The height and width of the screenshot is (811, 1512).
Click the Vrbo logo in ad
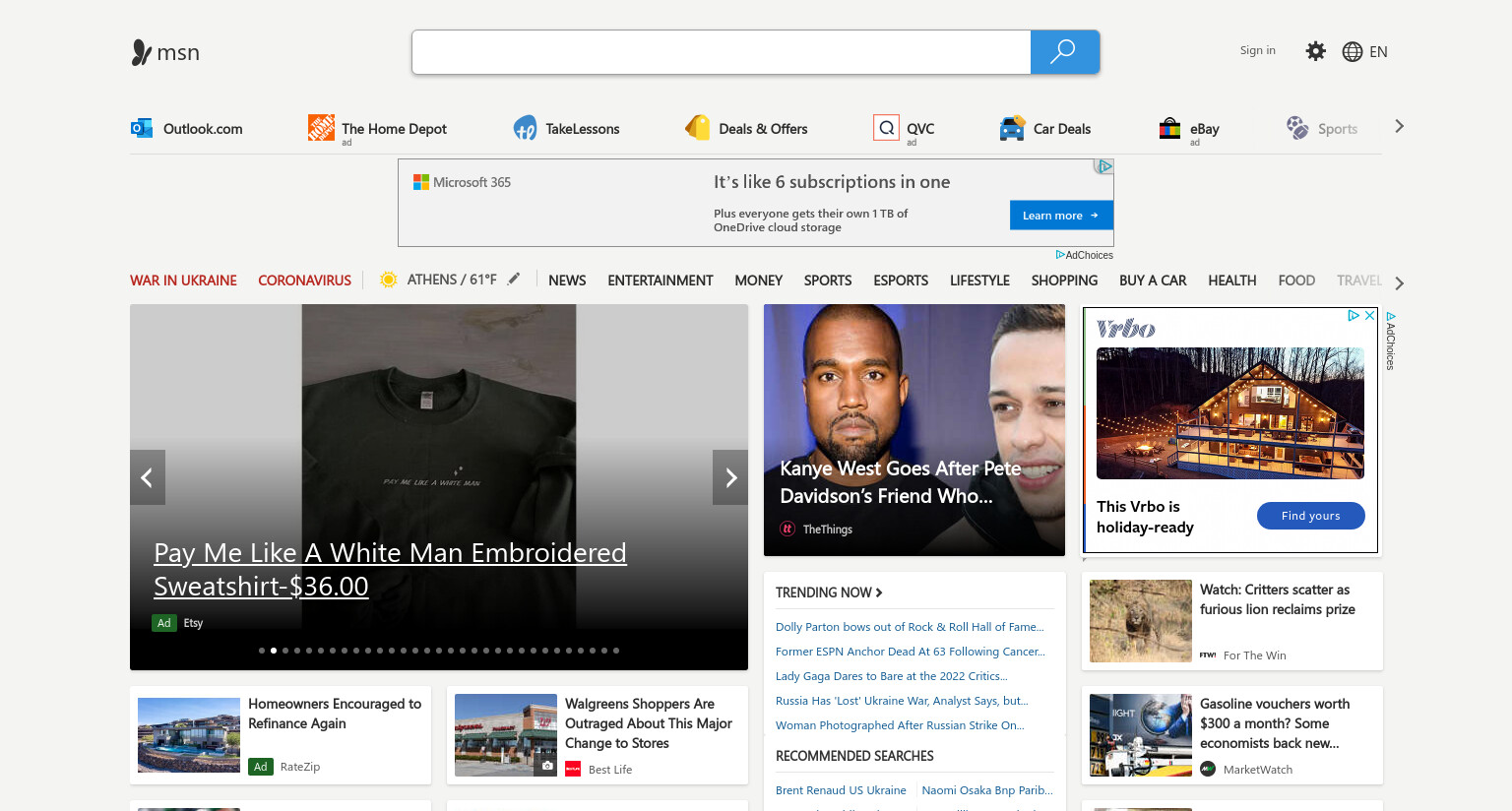[x=1126, y=329]
